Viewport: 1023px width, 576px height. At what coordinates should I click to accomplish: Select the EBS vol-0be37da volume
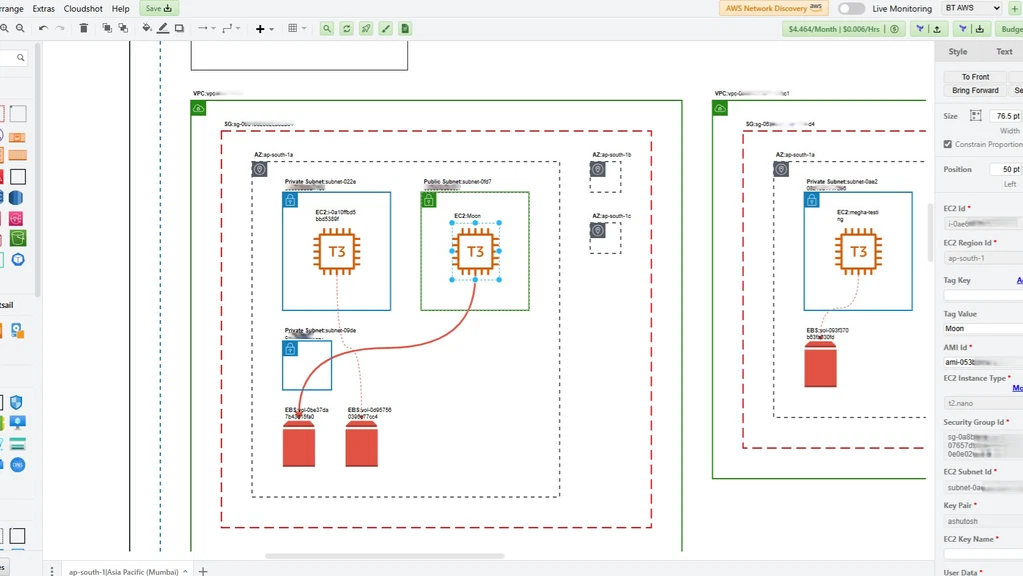pyautogui.click(x=299, y=444)
